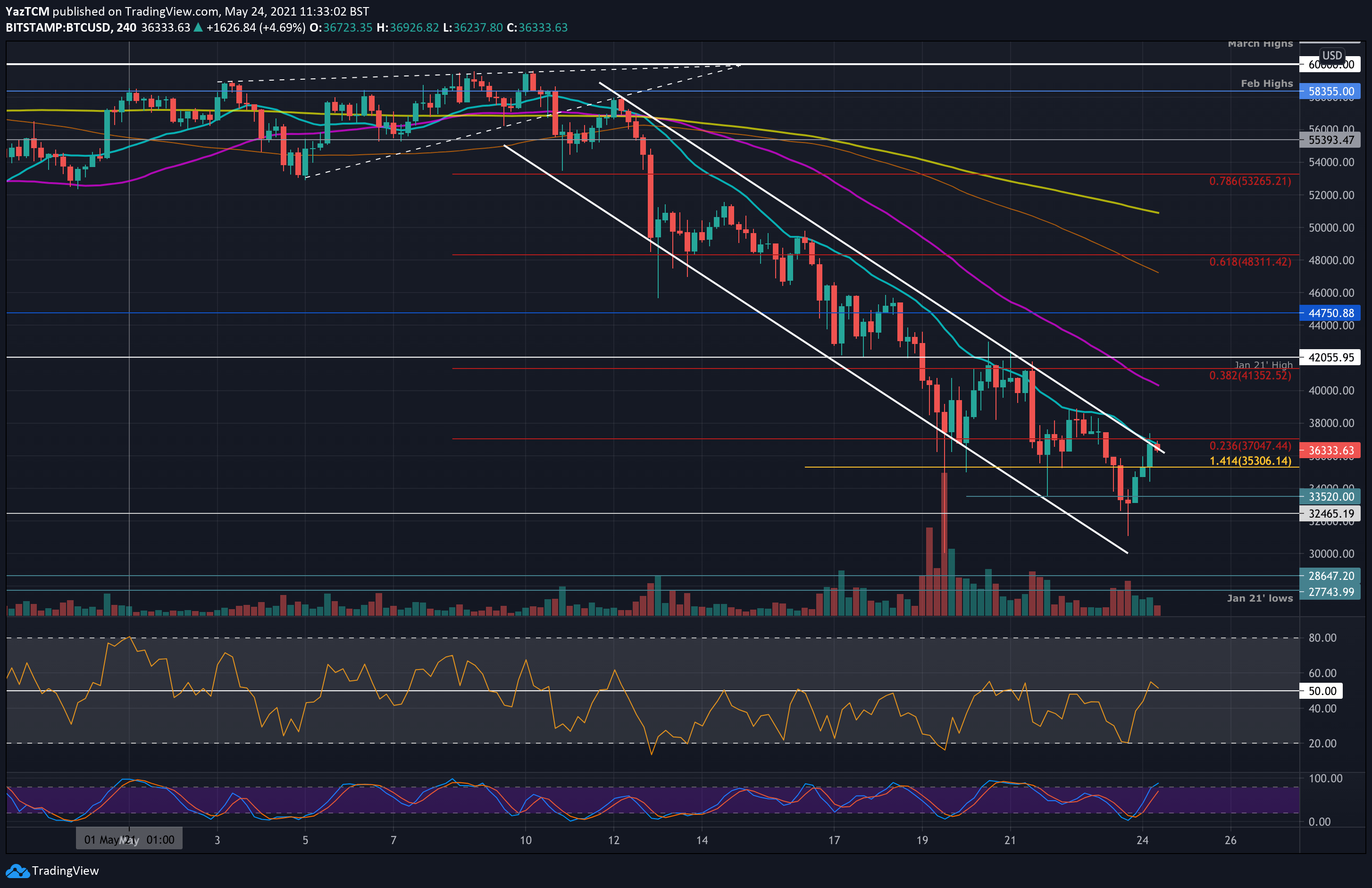Click the RSI 50.00 midline label
Screen dimensions: 1372x888
click(1321, 691)
